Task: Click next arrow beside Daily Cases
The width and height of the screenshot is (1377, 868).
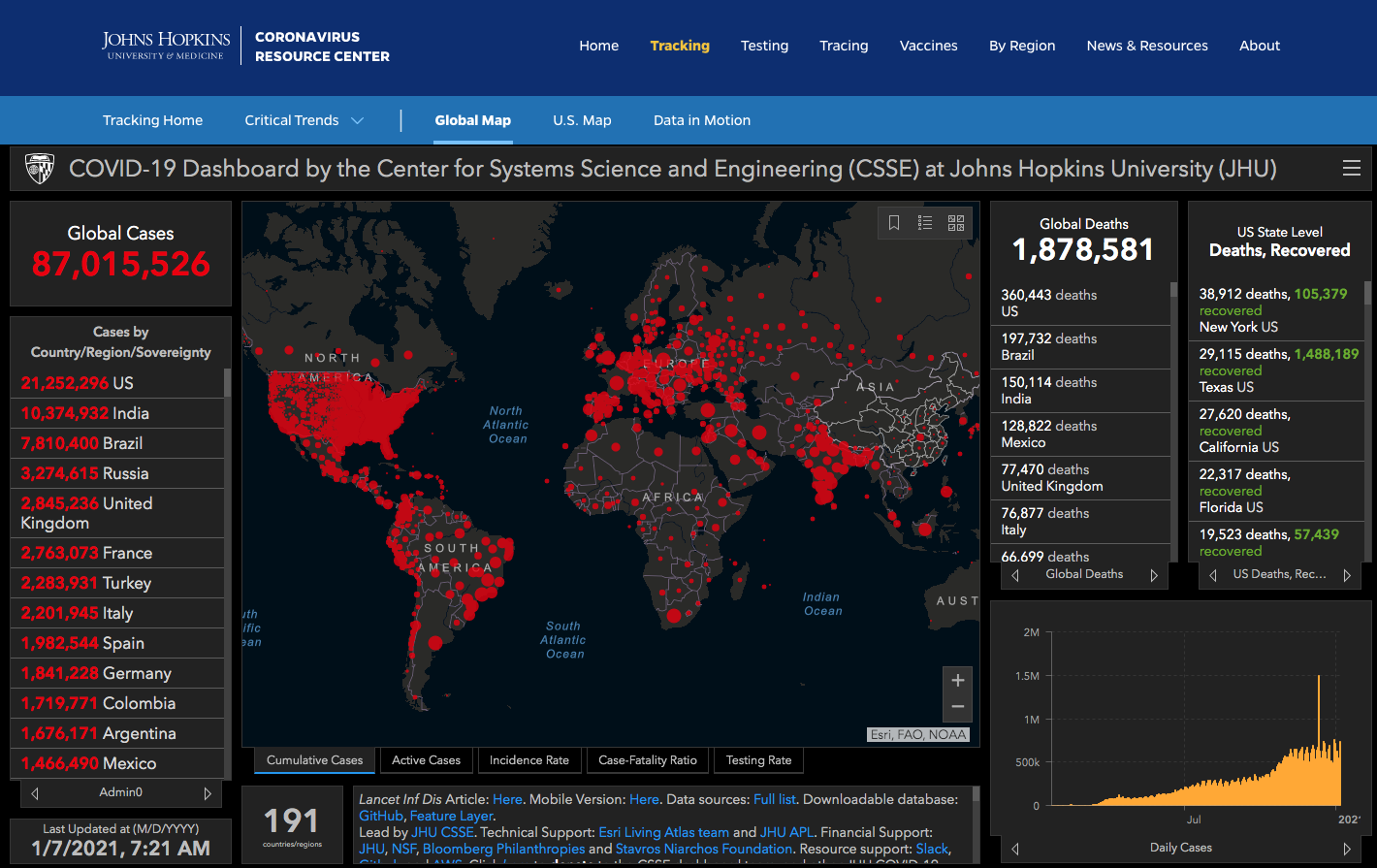Action: (1347, 849)
